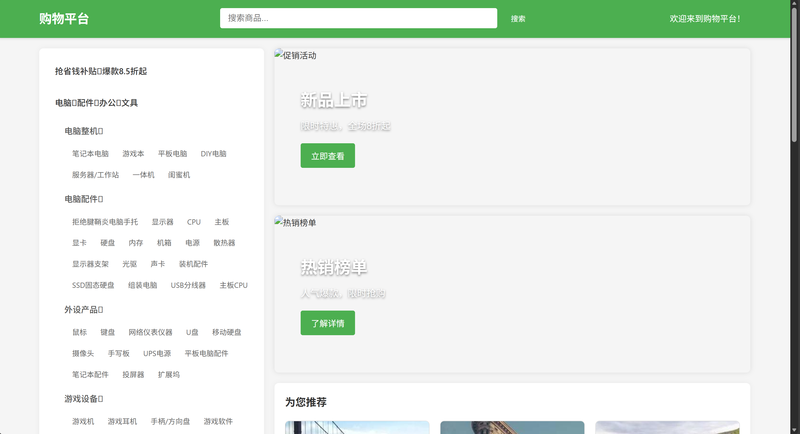Go to the USB分线器 category
This screenshot has height=434, width=800.
pos(188,285)
